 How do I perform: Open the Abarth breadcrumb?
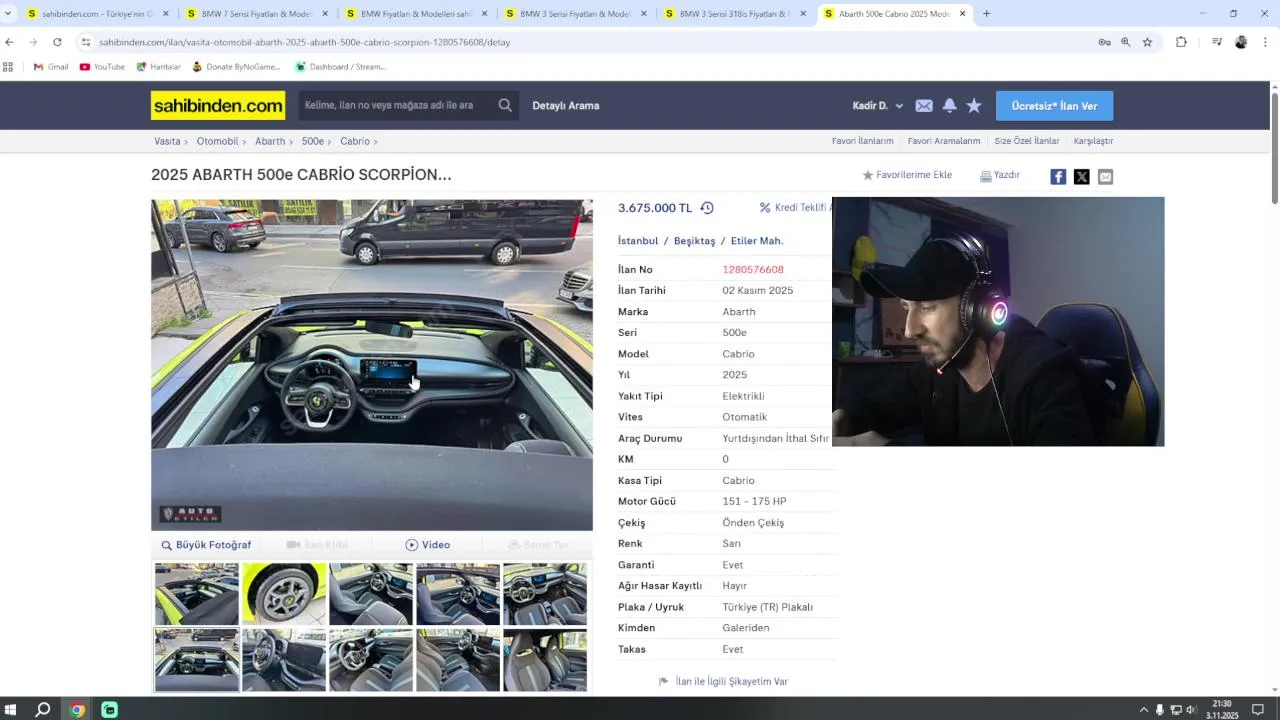click(270, 141)
